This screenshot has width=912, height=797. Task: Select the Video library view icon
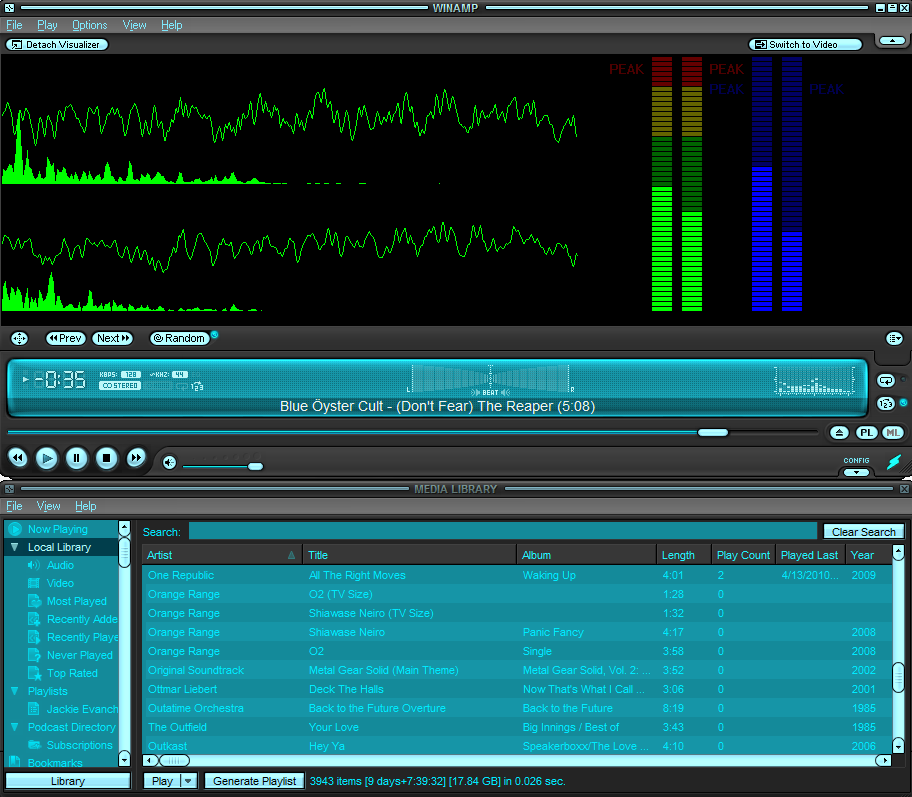pos(34,583)
